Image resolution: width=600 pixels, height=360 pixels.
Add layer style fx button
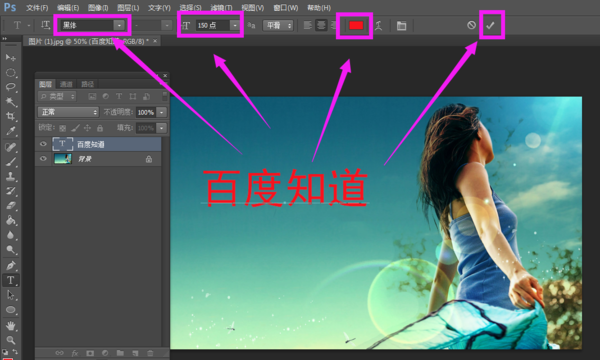click(75, 353)
